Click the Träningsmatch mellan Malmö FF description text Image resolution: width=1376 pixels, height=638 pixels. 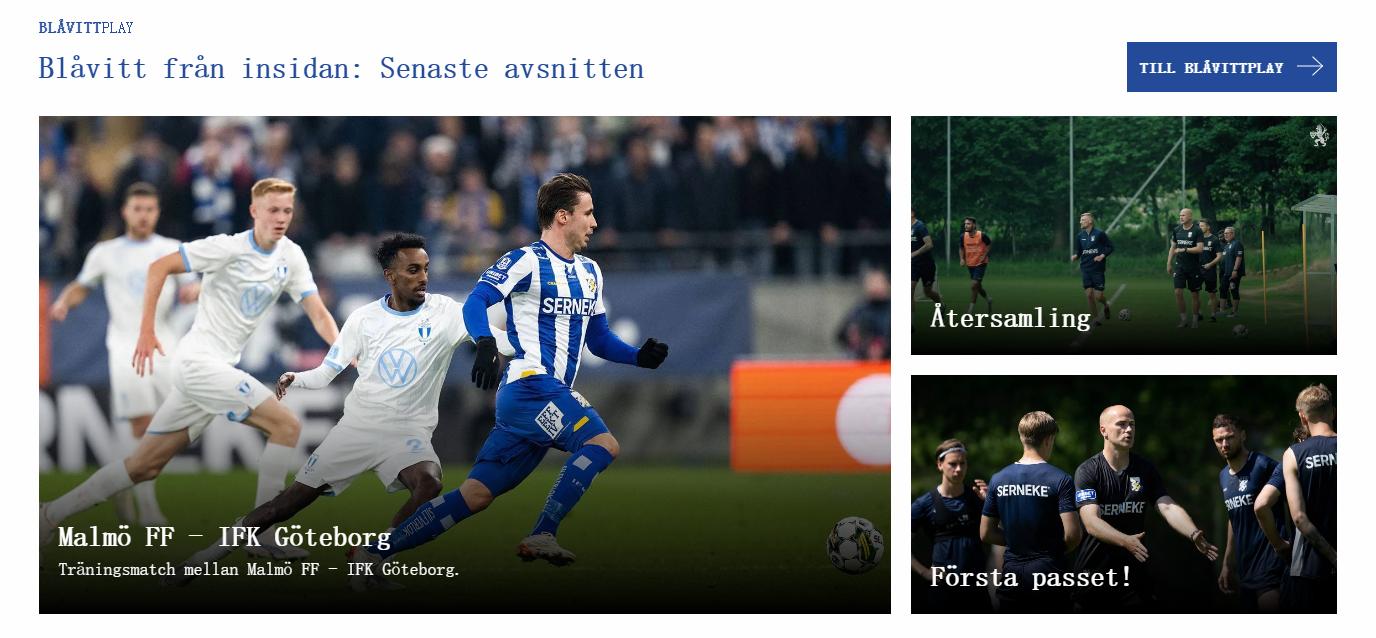259,570
